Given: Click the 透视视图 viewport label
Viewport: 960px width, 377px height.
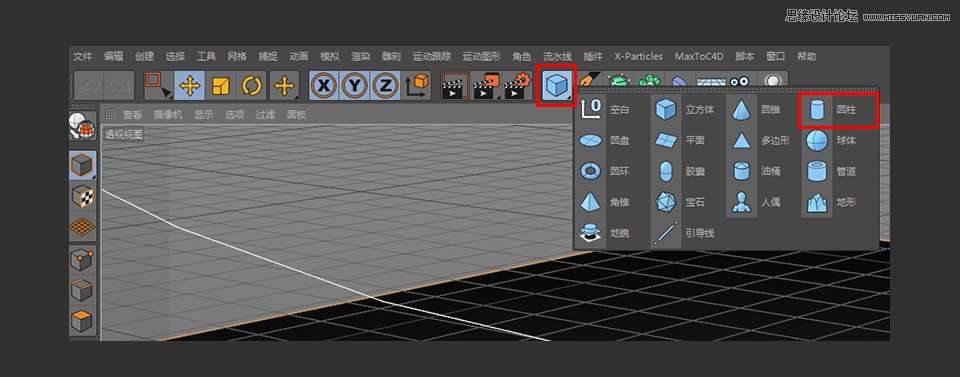Looking at the screenshot, I should click(x=124, y=135).
